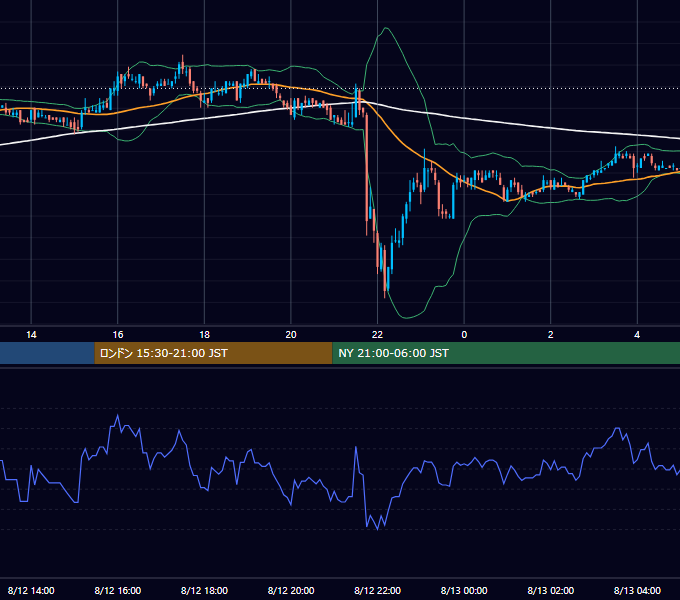Click the 22 hour axis label
680x600 pixels.
[377, 335]
